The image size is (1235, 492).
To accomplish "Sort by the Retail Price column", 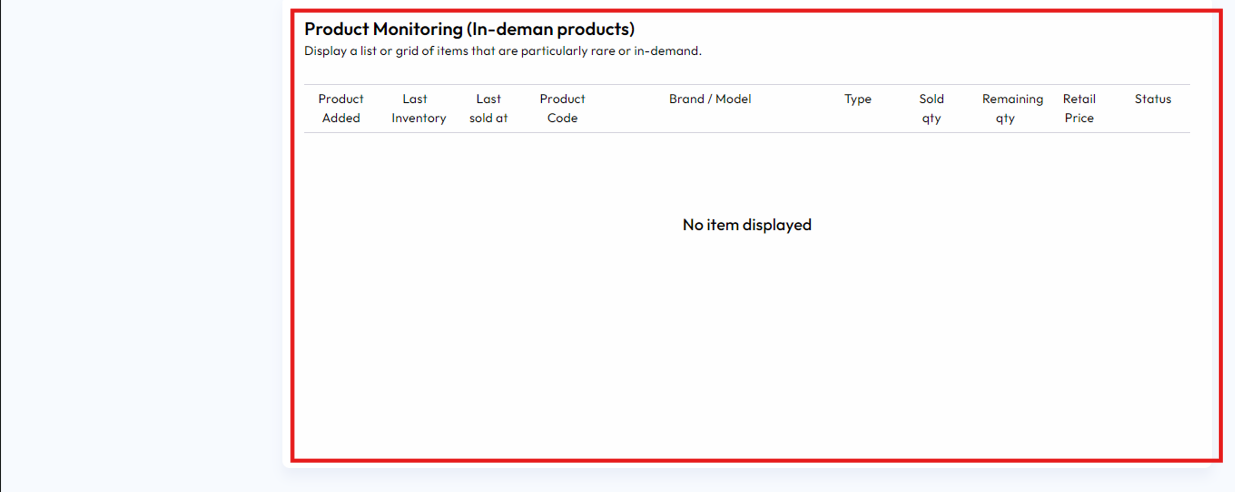I will pyautogui.click(x=1079, y=108).
